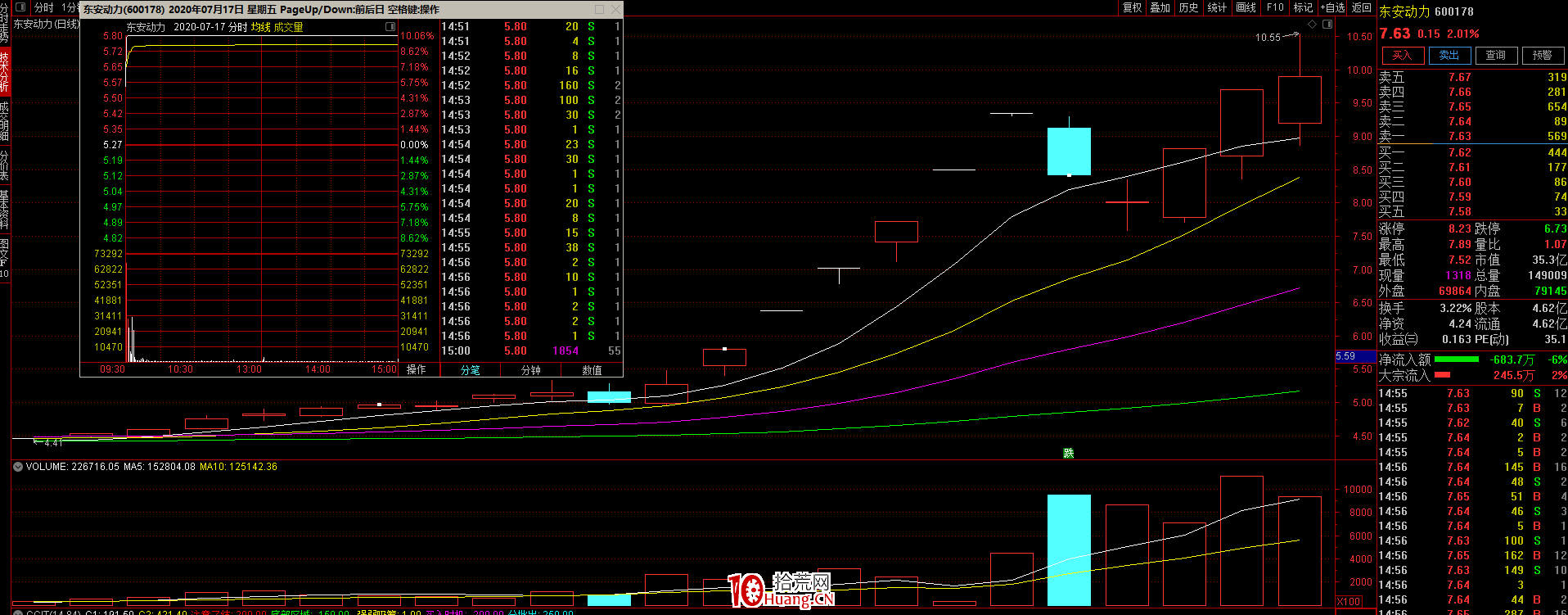The height and width of the screenshot is (615, 1568).
Task: Click the 预警 alert button
Action: (1543, 56)
